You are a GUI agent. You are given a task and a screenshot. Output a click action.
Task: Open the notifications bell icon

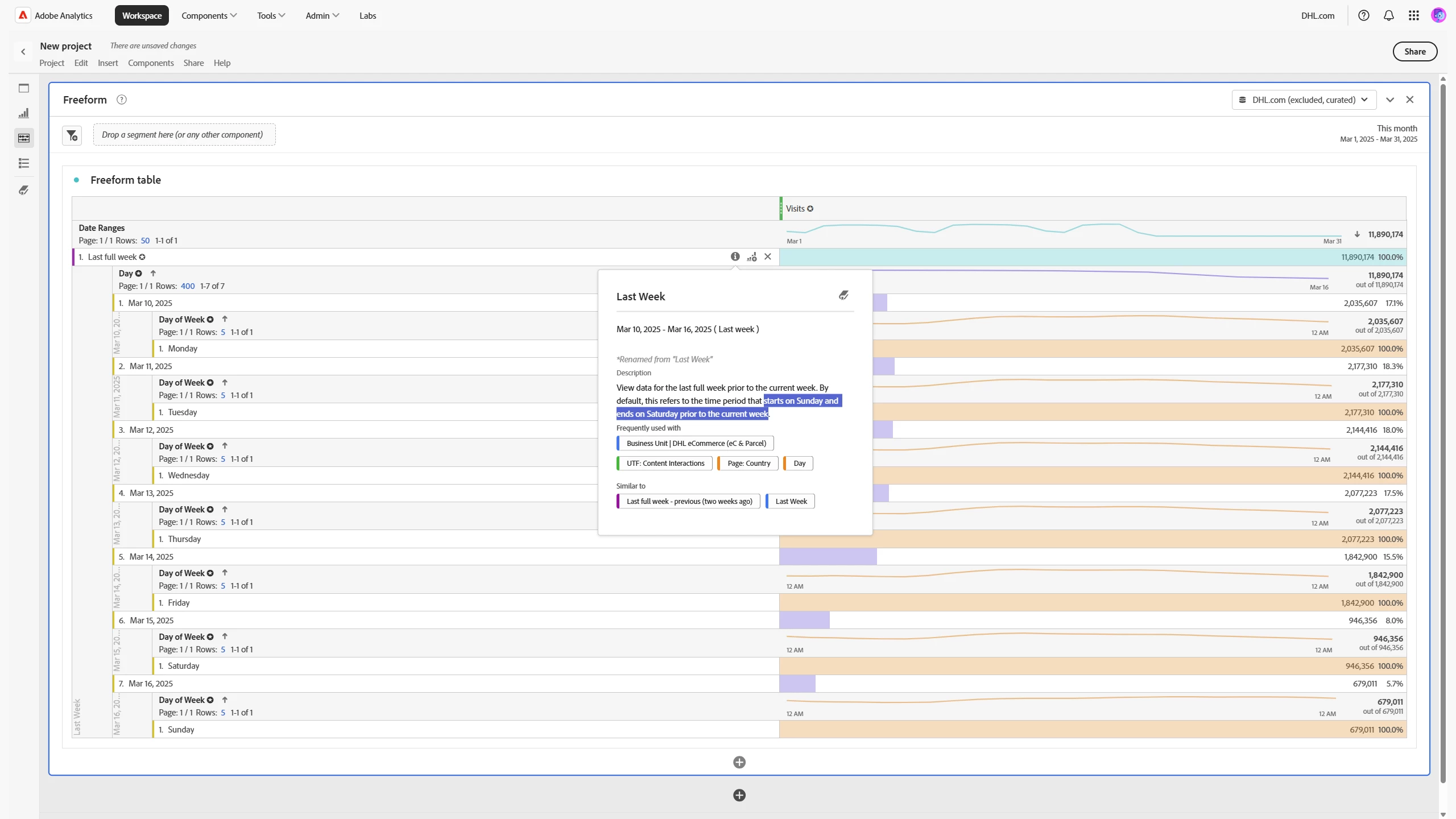pyautogui.click(x=1388, y=15)
